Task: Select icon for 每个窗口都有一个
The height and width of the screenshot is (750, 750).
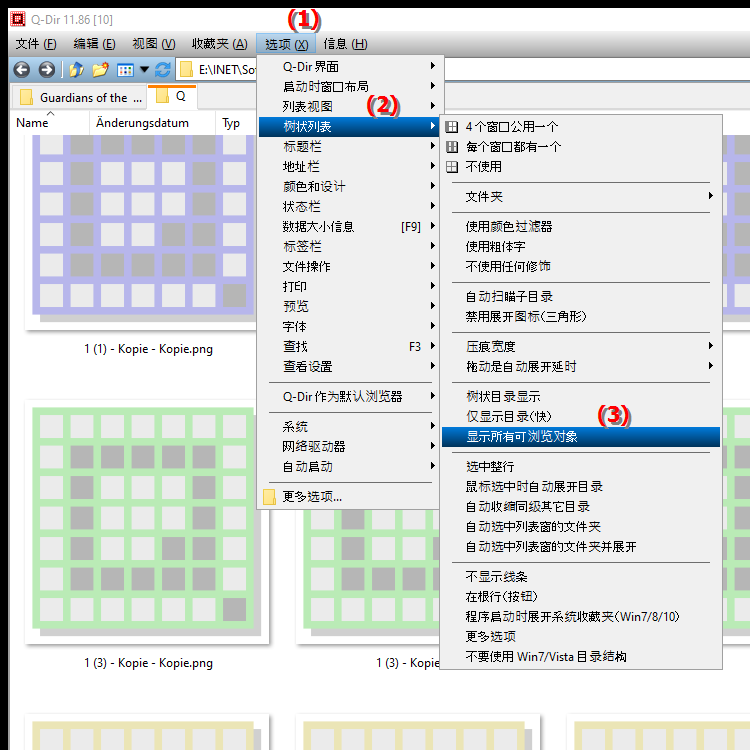Action: tap(452, 147)
